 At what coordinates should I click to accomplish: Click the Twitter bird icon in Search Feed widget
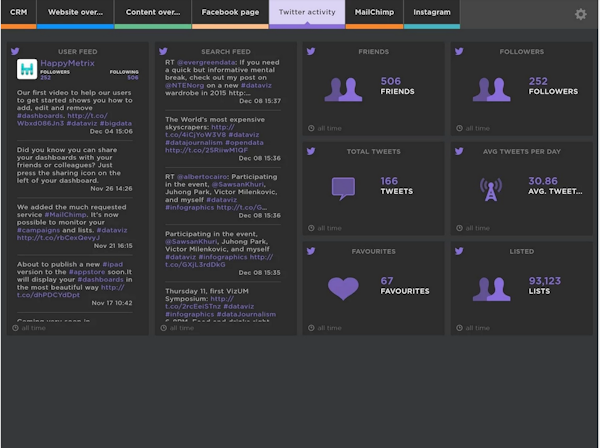click(163, 51)
